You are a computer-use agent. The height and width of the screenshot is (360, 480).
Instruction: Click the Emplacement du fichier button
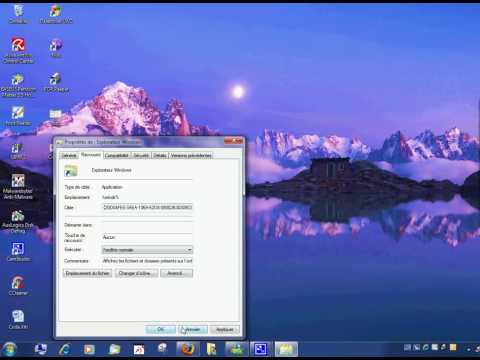(87, 273)
